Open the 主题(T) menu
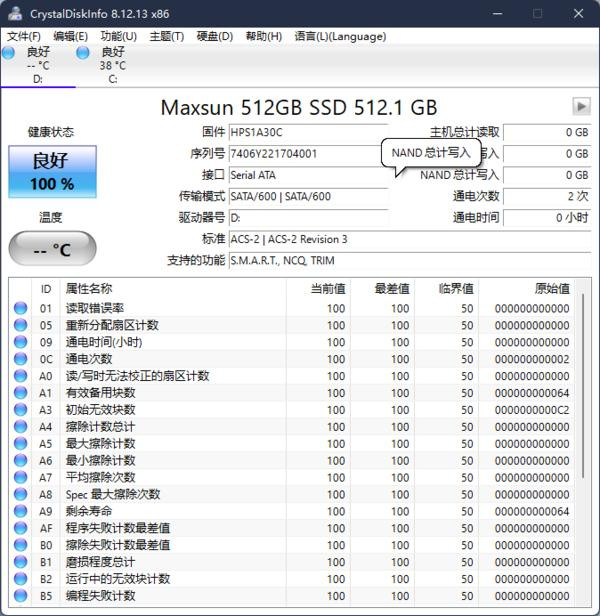 [166, 36]
